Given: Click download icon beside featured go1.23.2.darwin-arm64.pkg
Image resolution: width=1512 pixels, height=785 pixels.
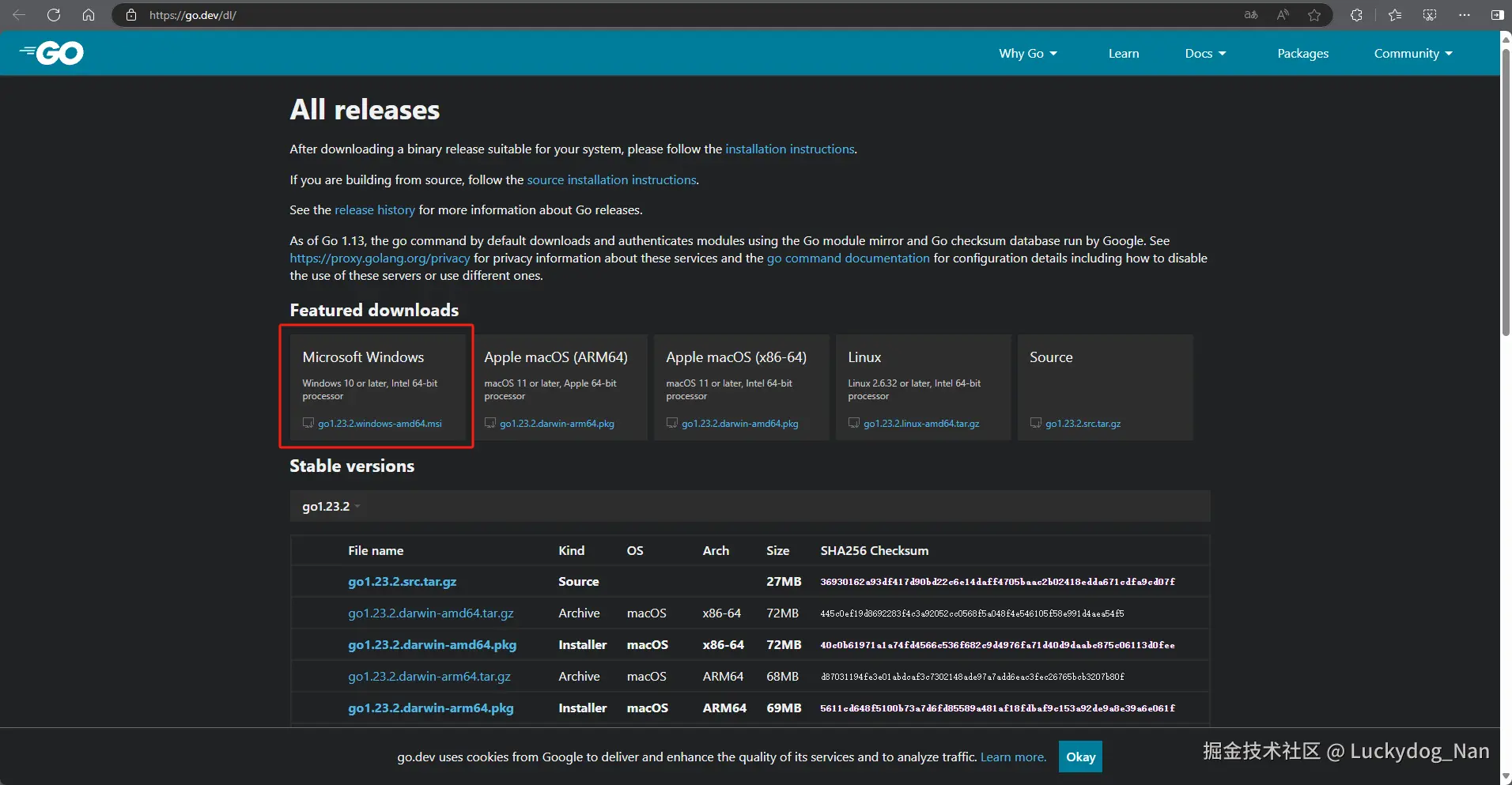Looking at the screenshot, I should (490, 423).
